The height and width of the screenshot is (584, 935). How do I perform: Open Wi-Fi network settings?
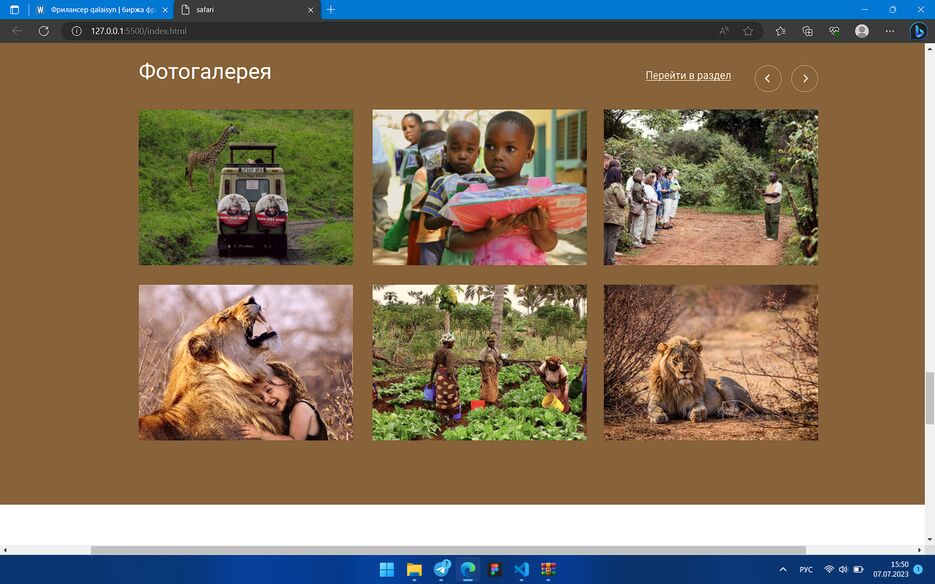[x=829, y=570]
